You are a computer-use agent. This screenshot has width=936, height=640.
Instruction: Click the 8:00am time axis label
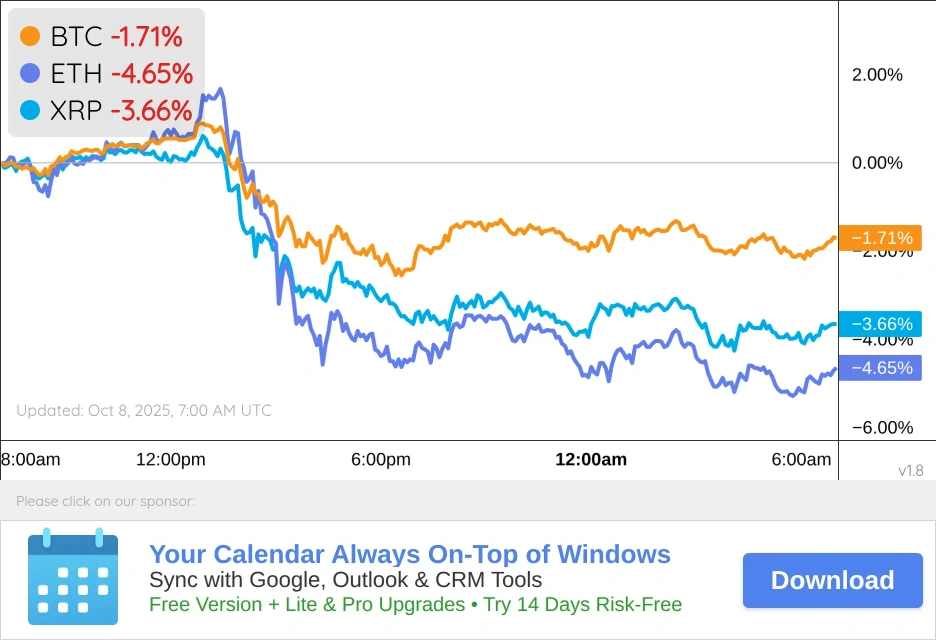[31, 460]
